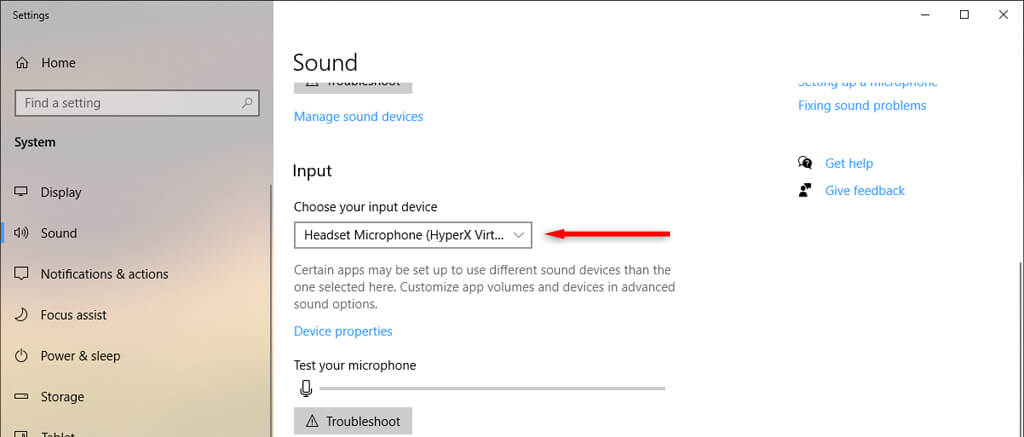This screenshot has width=1024, height=437.
Task: Open Device properties link
Action: (x=343, y=331)
